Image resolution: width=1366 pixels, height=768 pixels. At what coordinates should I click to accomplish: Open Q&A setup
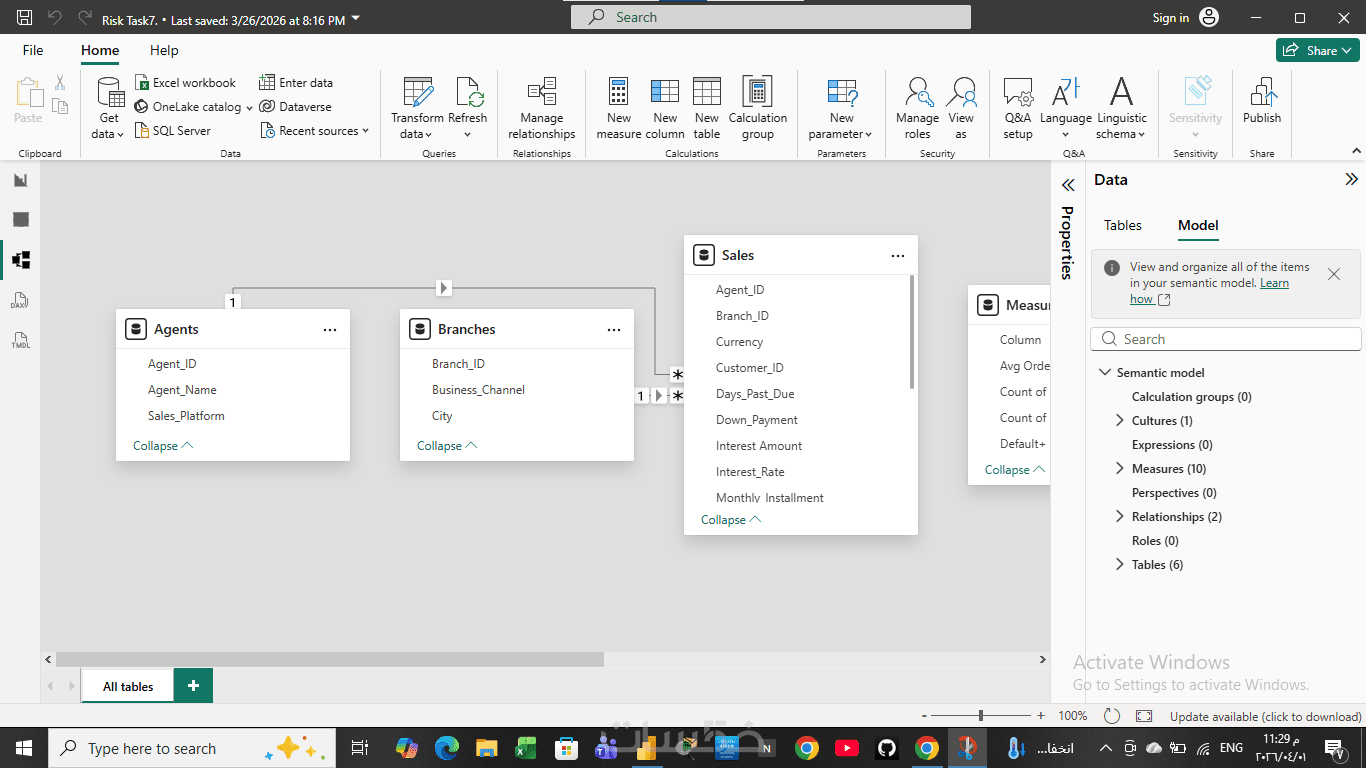click(x=1018, y=108)
